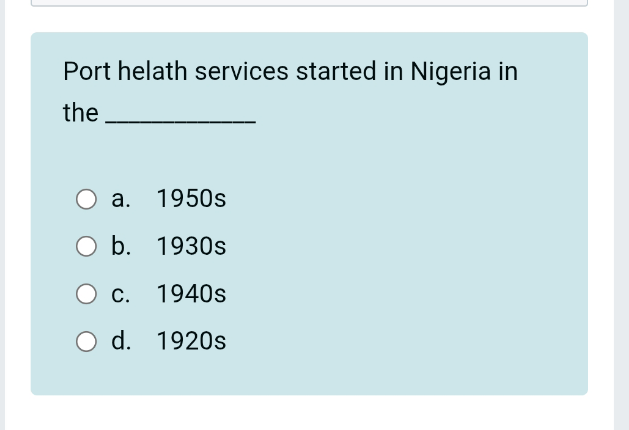The image size is (629, 430).
Task: Pick the radio button for option d
Action: coord(86,341)
